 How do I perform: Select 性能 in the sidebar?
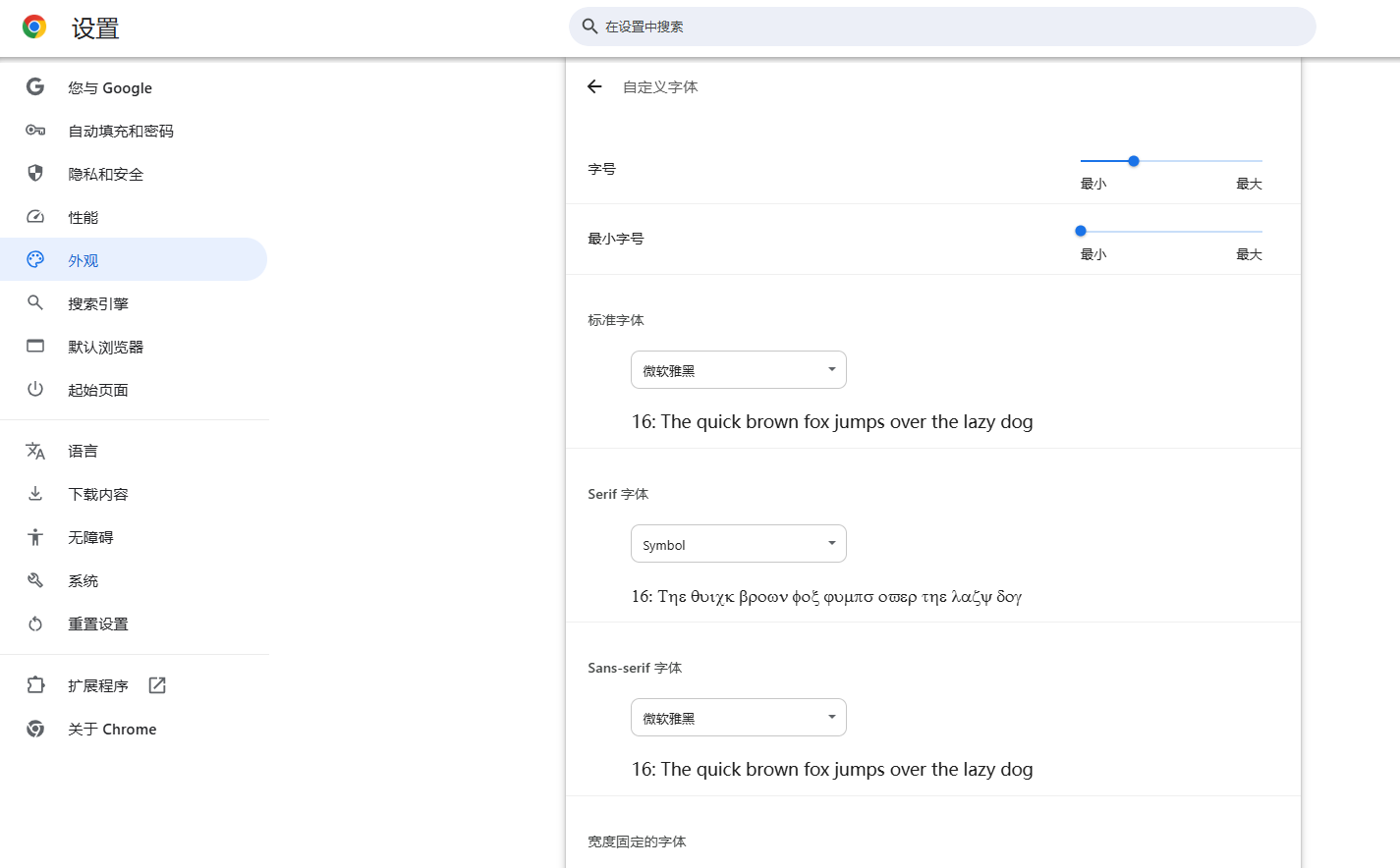(134, 217)
